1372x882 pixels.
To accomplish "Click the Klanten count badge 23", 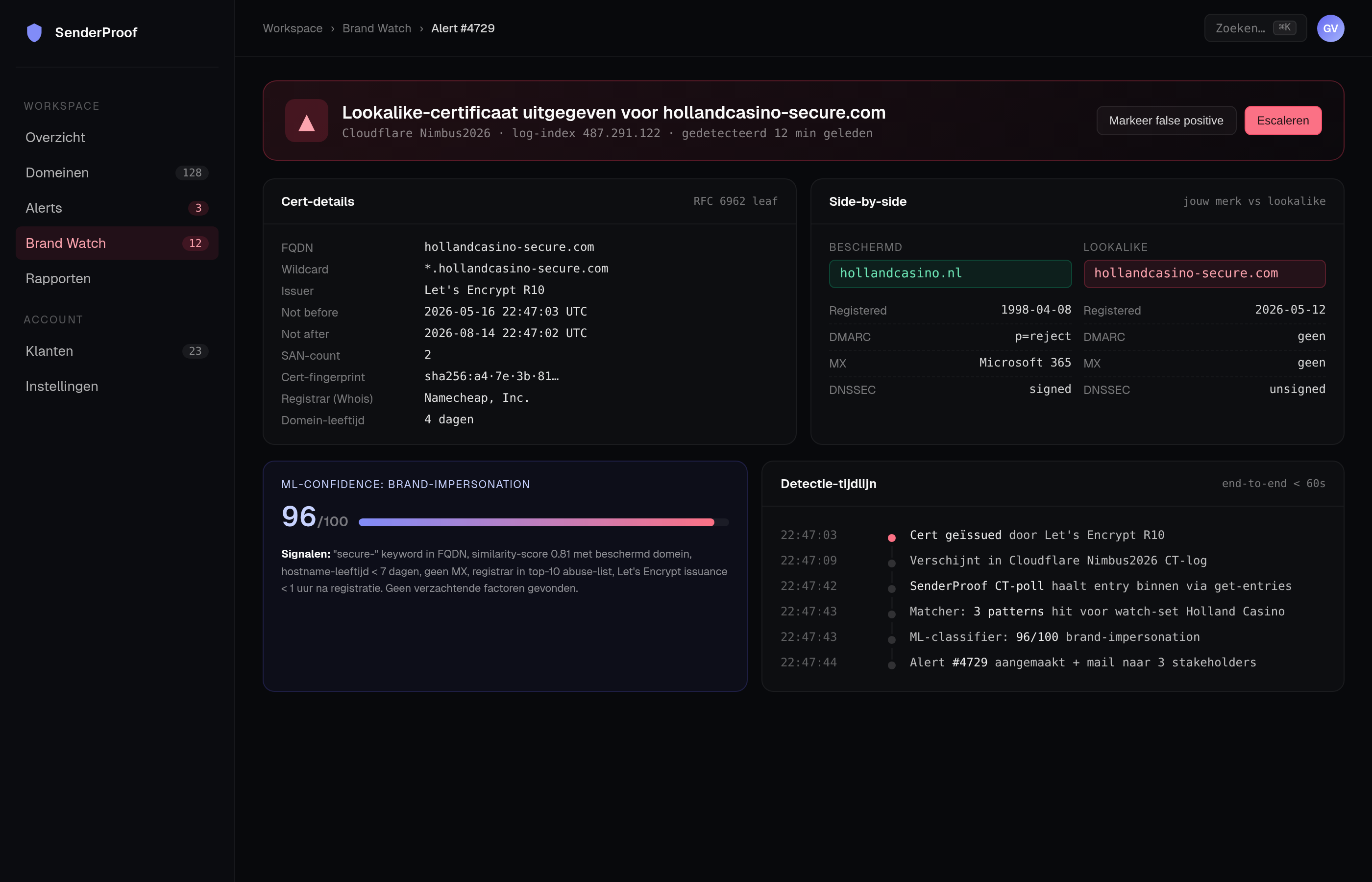I will point(195,351).
